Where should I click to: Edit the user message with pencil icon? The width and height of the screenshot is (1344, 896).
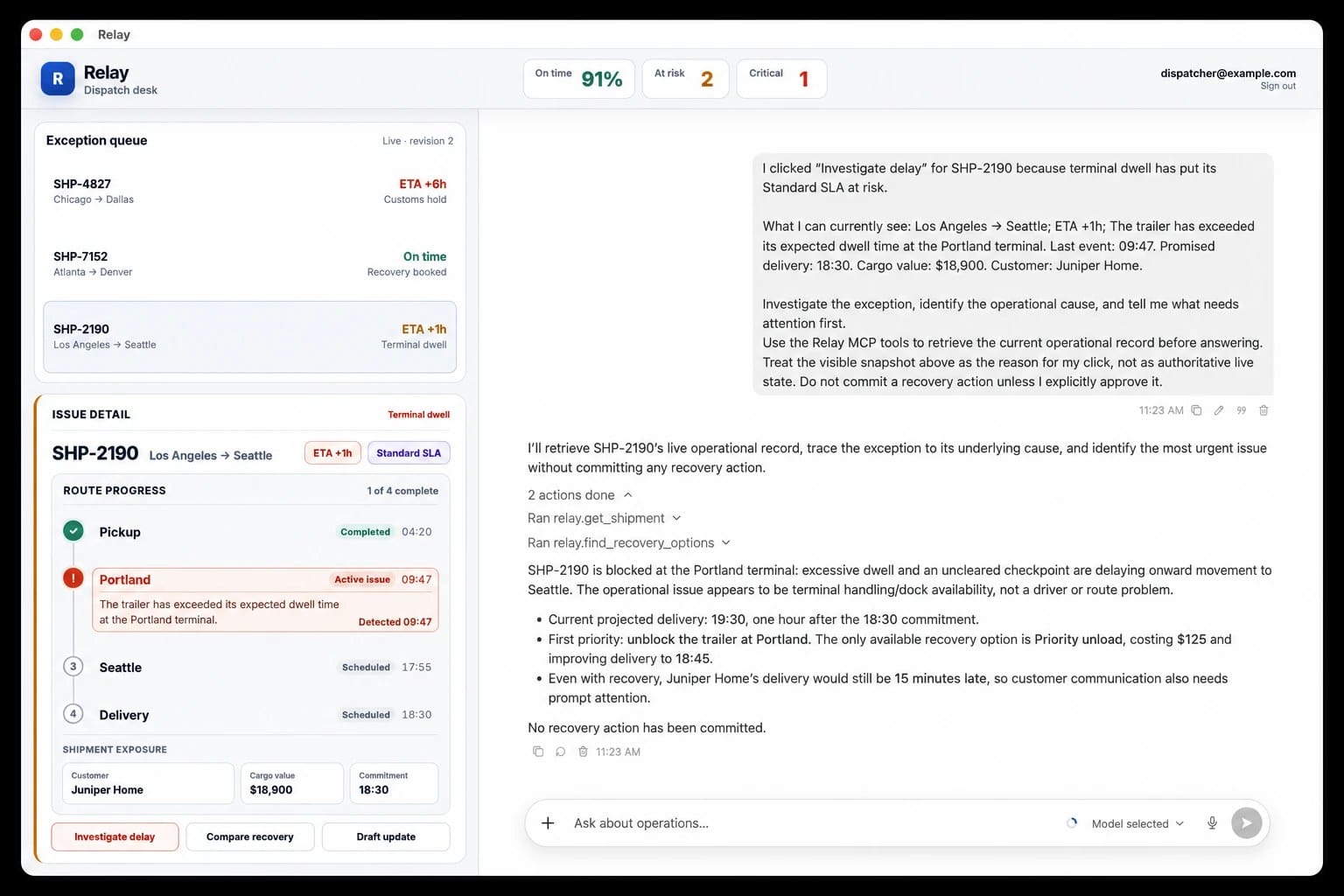[x=1219, y=410]
